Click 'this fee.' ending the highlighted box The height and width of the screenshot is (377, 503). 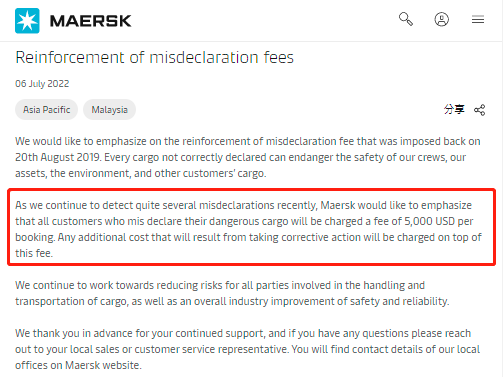pyautogui.click(x=34, y=253)
